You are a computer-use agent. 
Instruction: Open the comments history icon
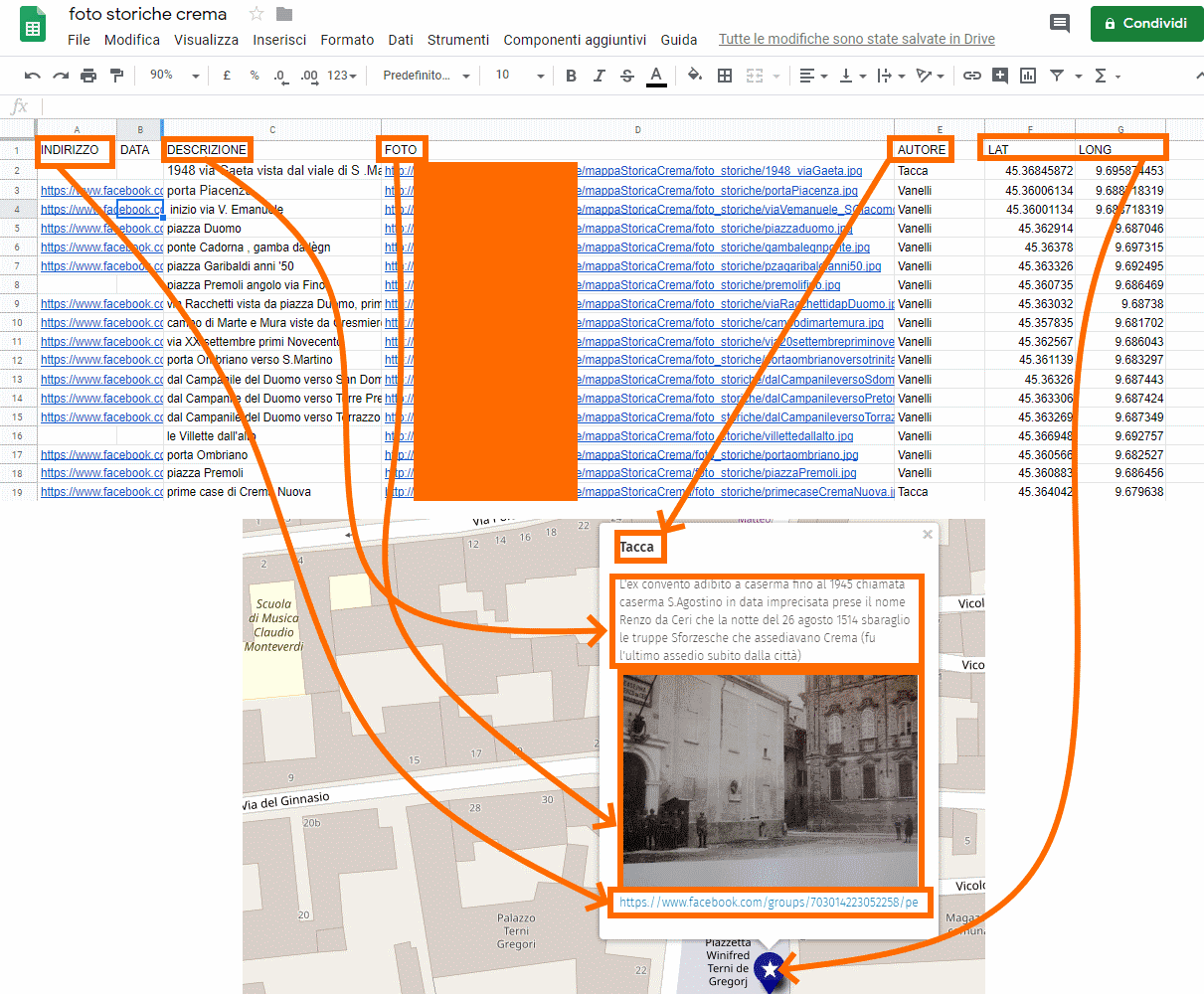click(x=1060, y=24)
